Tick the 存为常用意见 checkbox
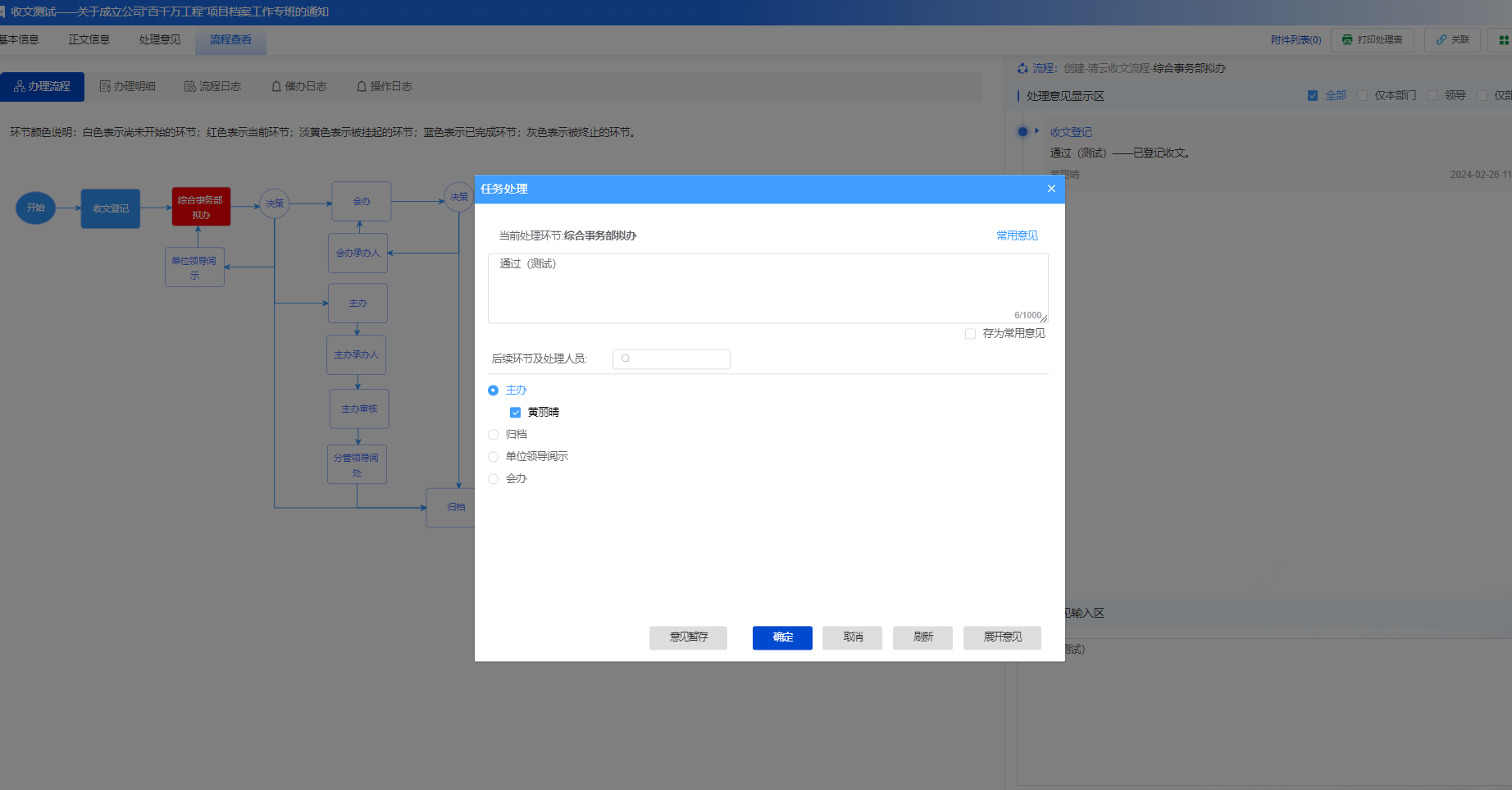 click(x=970, y=334)
